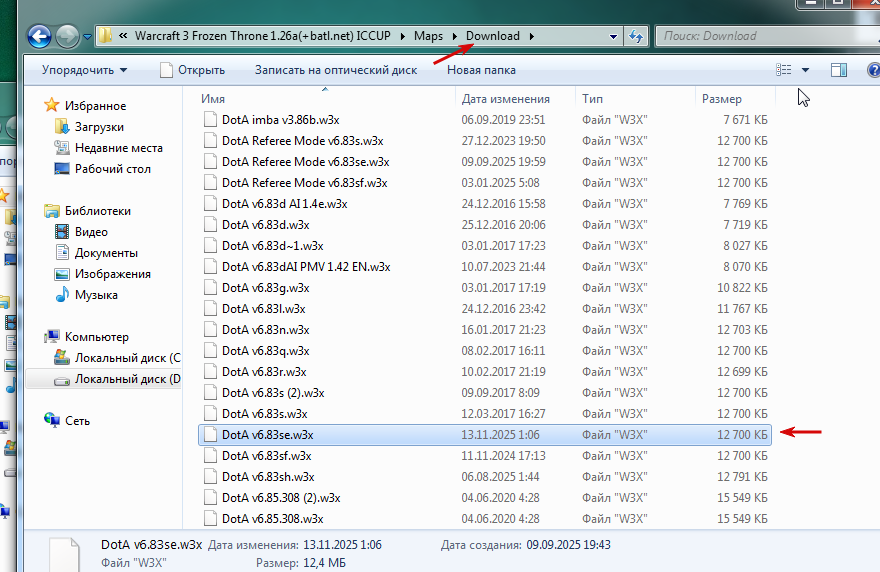Sort by the Дата изменения column
This screenshot has width=880, height=572.
click(515, 99)
